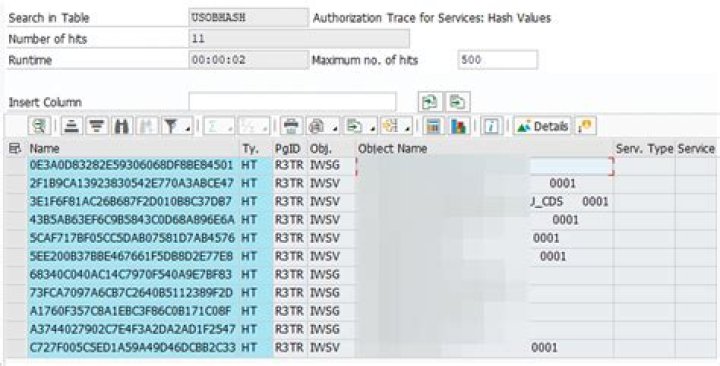Click the greyed-out Find Next icon
Viewport: 720px width, 366px height.
(x=147, y=126)
